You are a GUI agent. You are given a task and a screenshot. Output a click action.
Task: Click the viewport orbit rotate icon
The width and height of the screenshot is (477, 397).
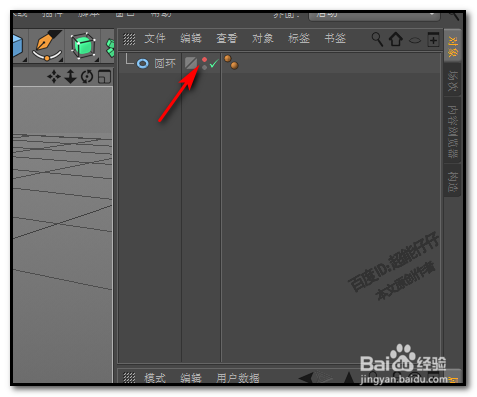coord(87,77)
